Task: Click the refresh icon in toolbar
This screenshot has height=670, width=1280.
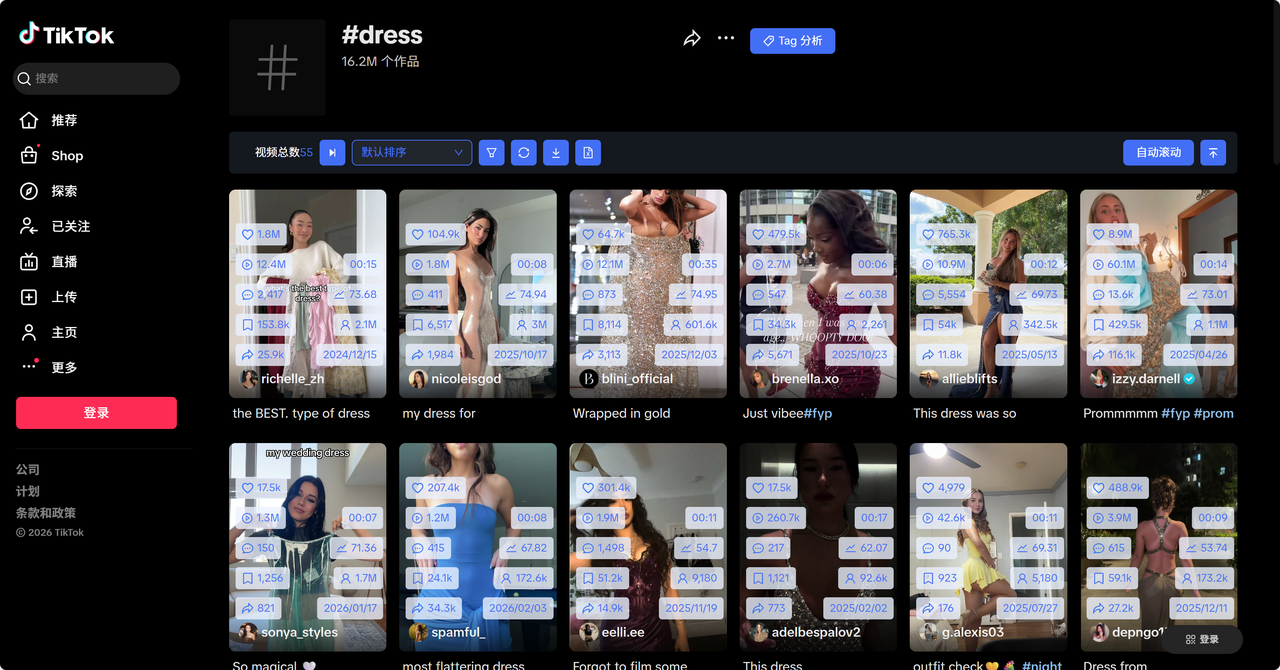Action: pyautogui.click(x=523, y=153)
